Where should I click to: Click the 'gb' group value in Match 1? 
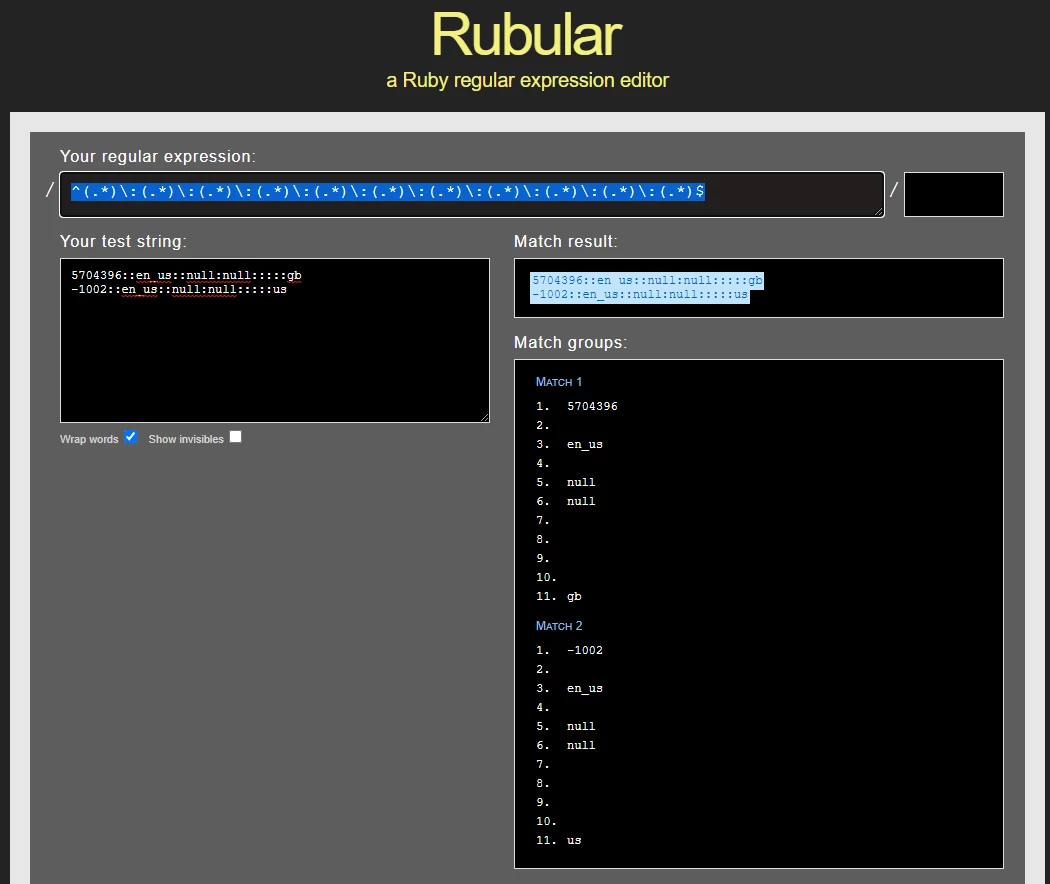[x=574, y=597]
